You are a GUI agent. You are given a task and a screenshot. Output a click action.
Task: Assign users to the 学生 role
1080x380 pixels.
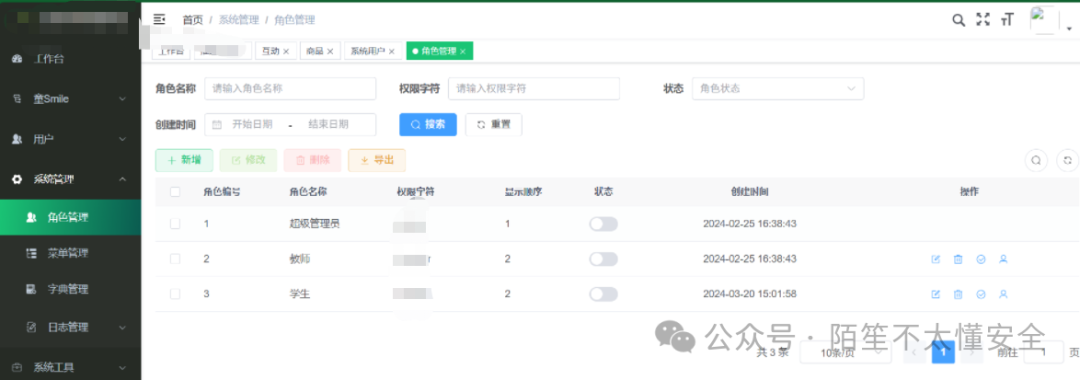1004,294
